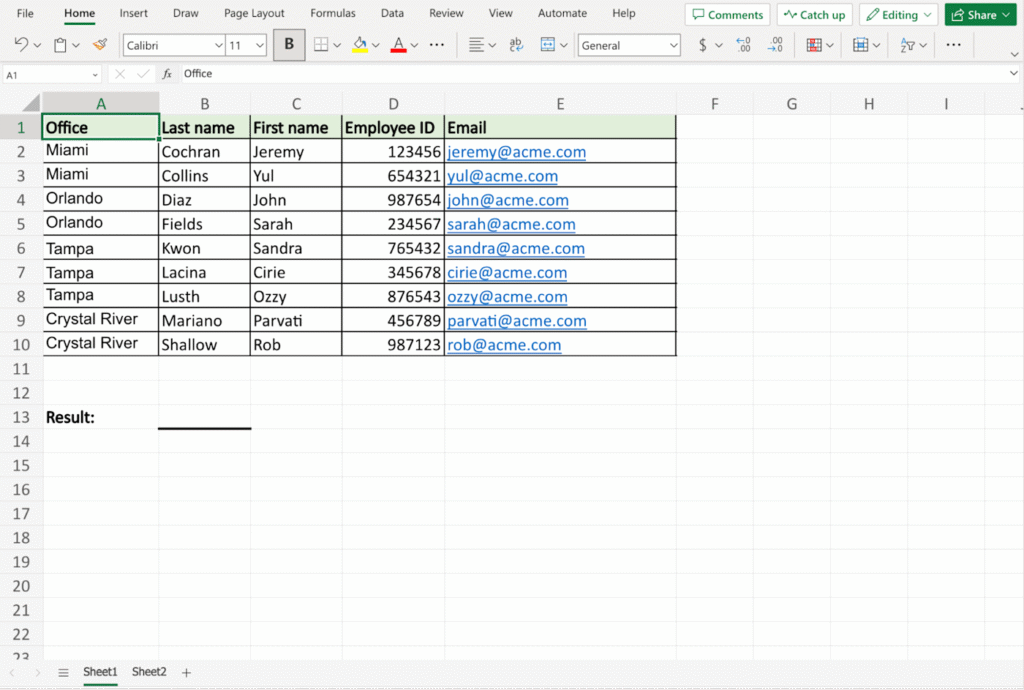
Task: Select the cell with Employee ID 987654
Action: (393, 200)
